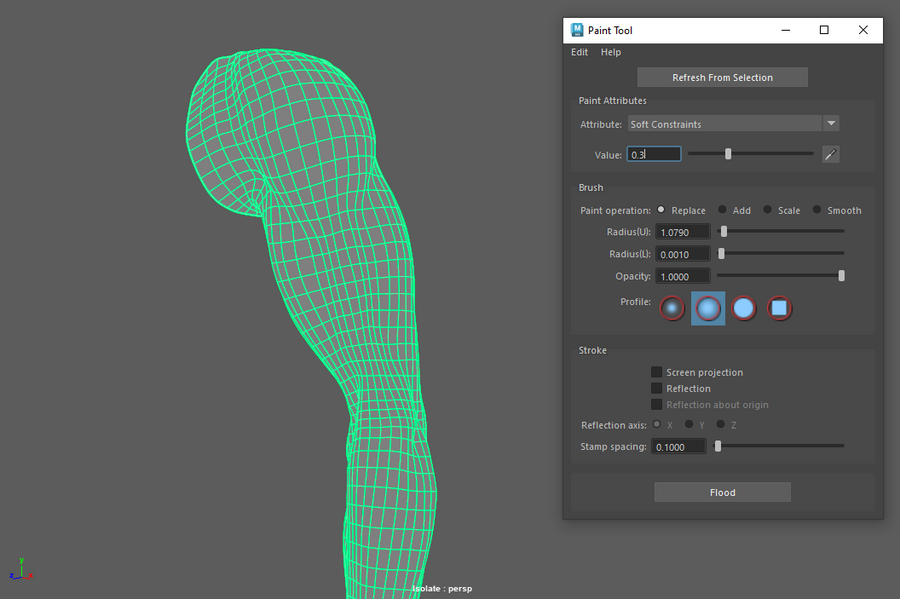Select the Add paint operation
The width and height of the screenshot is (900, 599).
[723, 210]
